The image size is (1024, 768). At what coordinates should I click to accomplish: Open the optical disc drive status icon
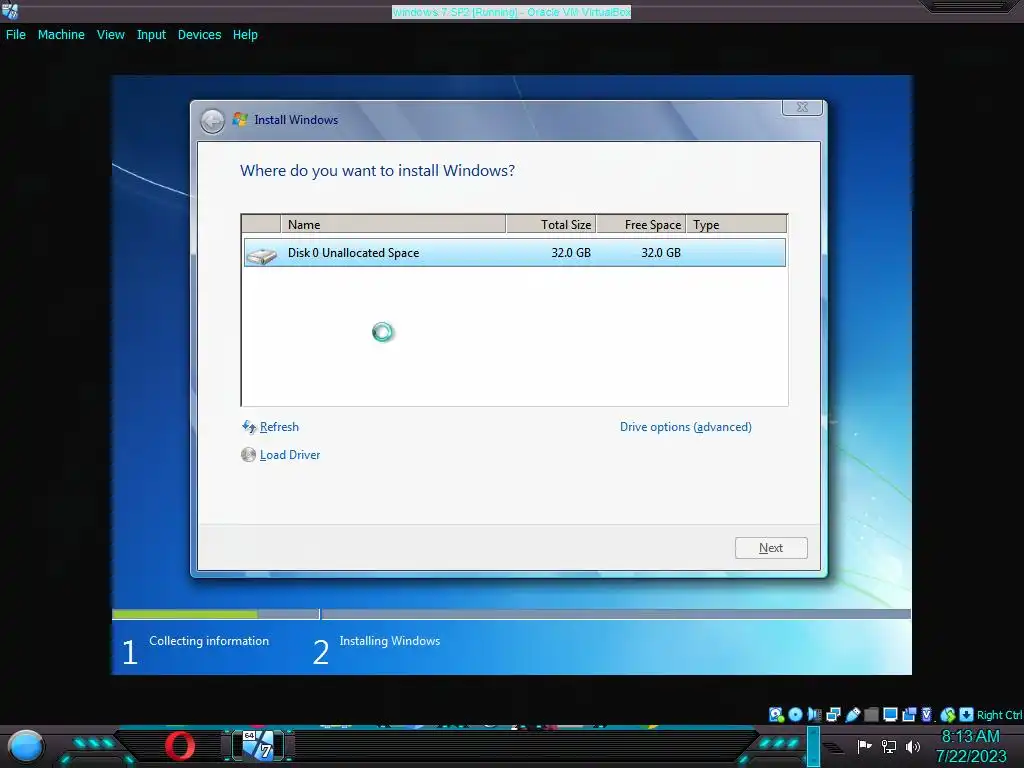tap(795, 714)
